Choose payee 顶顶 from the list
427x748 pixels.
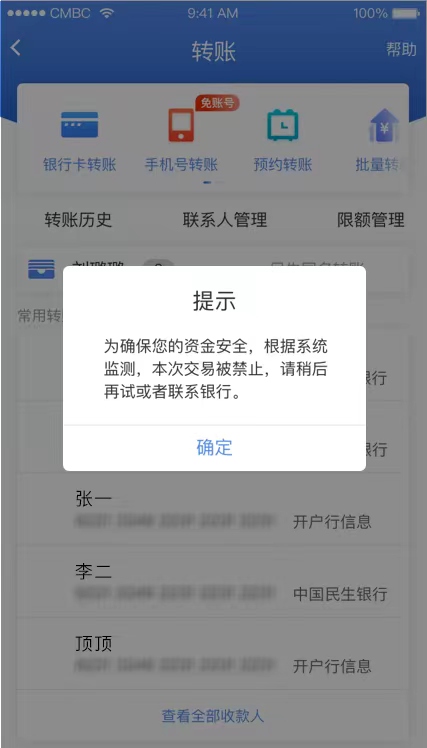click(x=213, y=654)
